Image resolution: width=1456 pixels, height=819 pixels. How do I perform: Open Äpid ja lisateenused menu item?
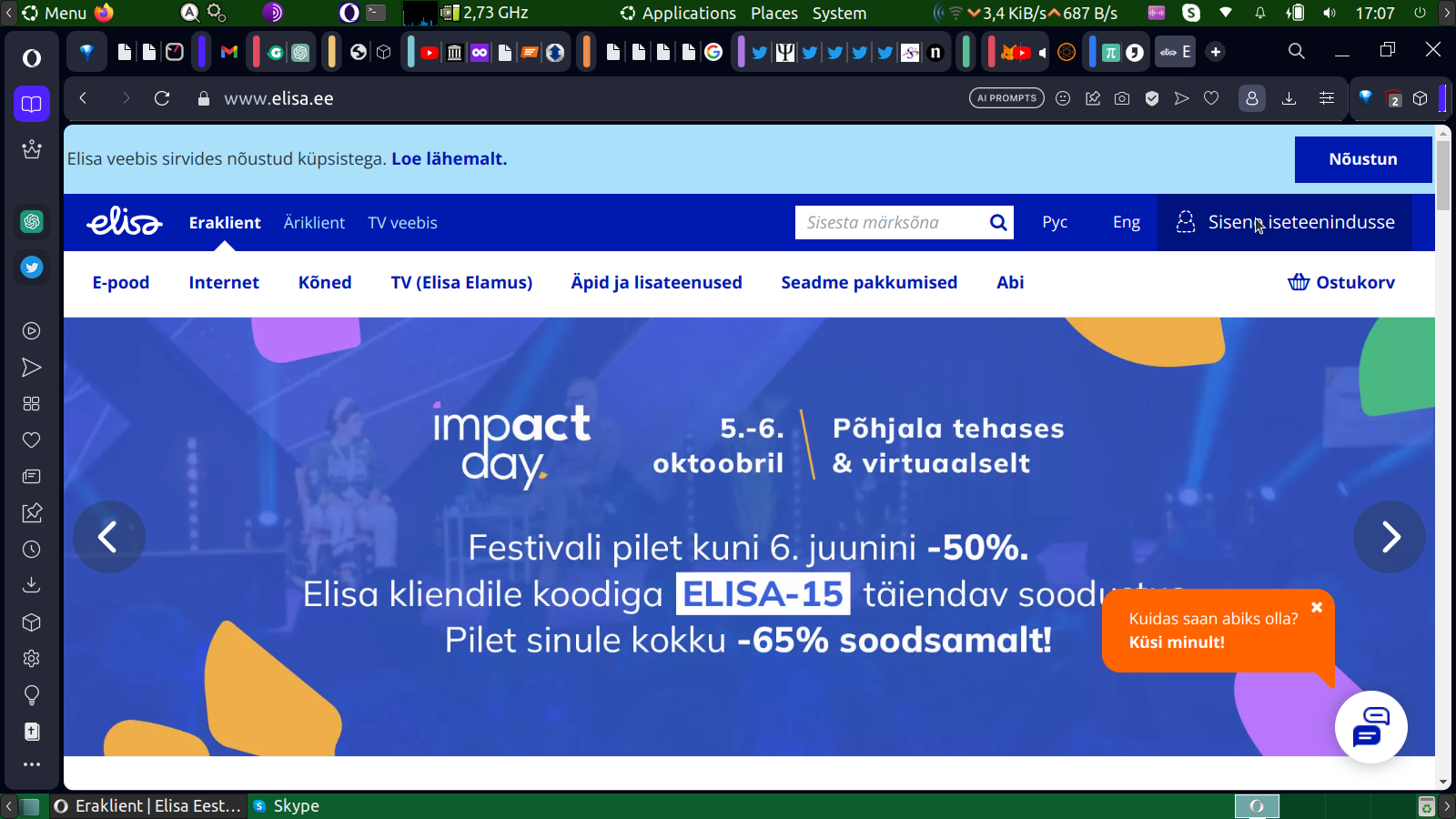click(656, 283)
